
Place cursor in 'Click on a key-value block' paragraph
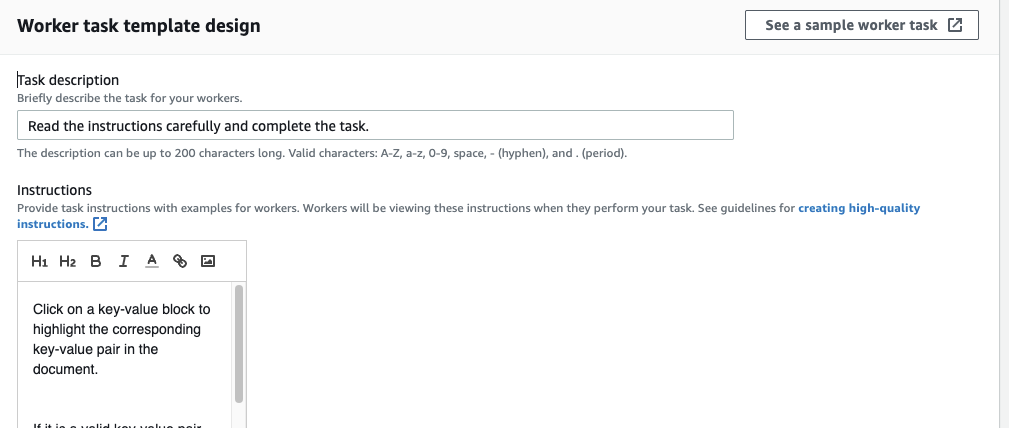122,339
